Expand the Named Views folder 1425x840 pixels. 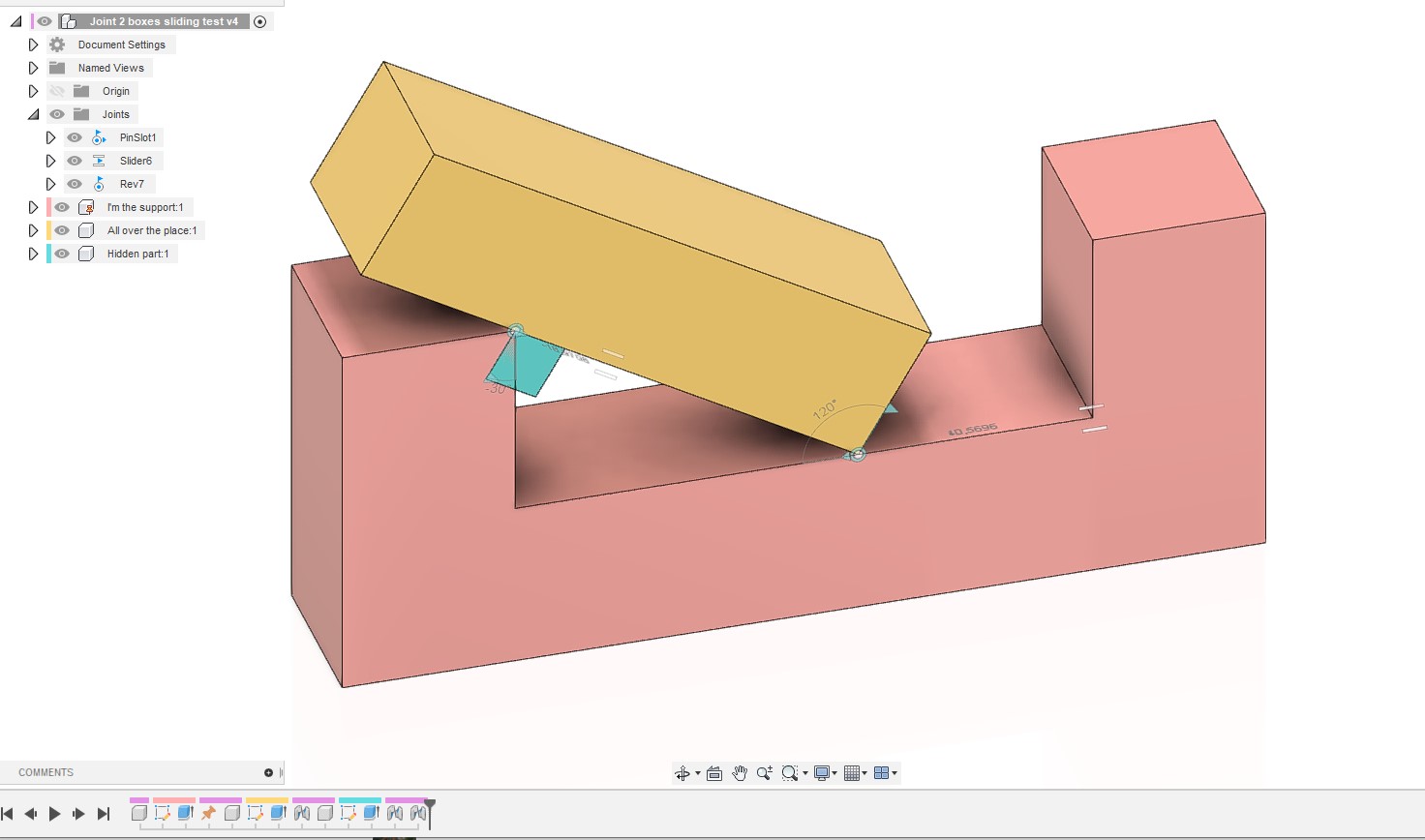coord(33,68)
